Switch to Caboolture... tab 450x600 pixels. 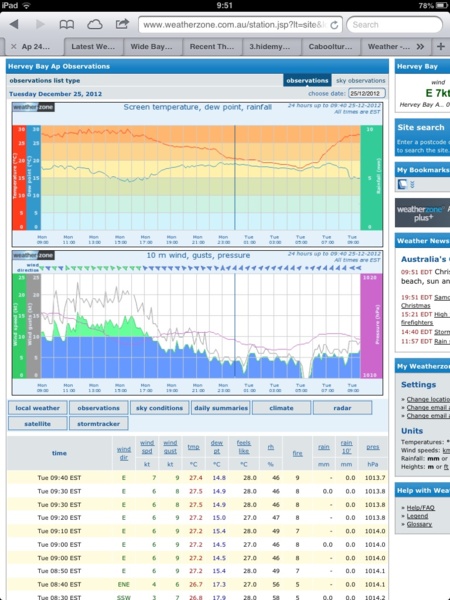[x=330, y=47]
